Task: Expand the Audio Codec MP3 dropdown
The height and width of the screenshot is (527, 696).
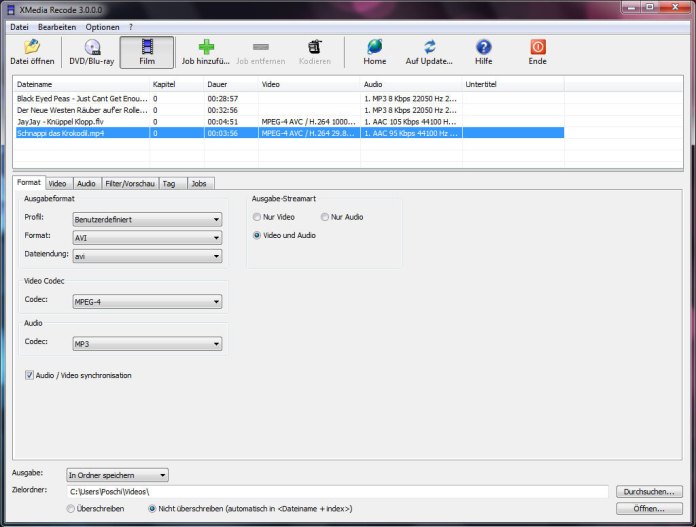Action: 147,344
